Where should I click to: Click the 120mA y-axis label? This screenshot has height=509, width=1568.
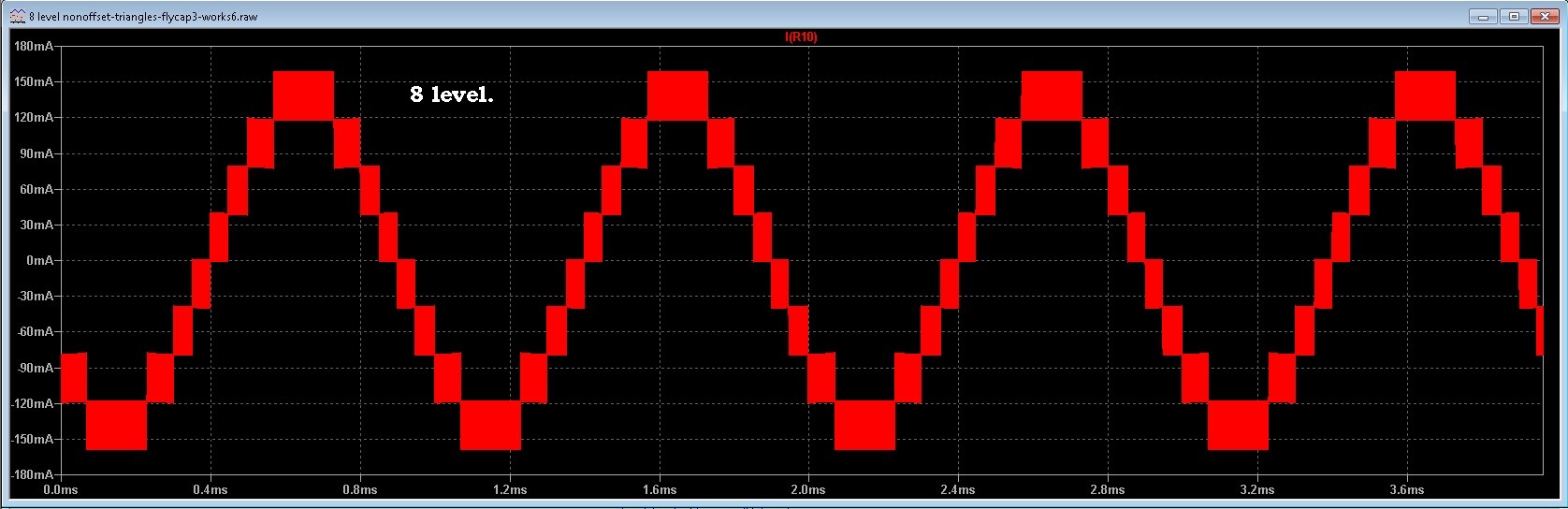(35, 117)
